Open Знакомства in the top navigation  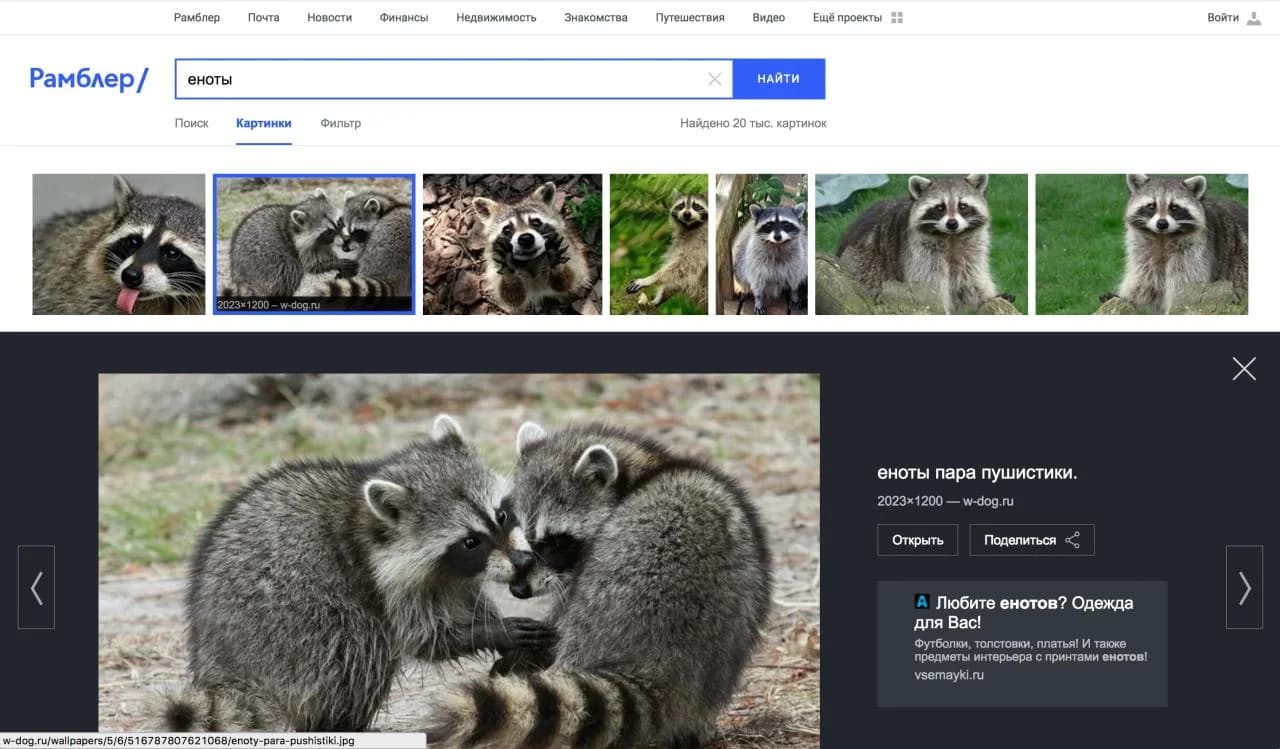pyautogui.click(x=596, y=18)
